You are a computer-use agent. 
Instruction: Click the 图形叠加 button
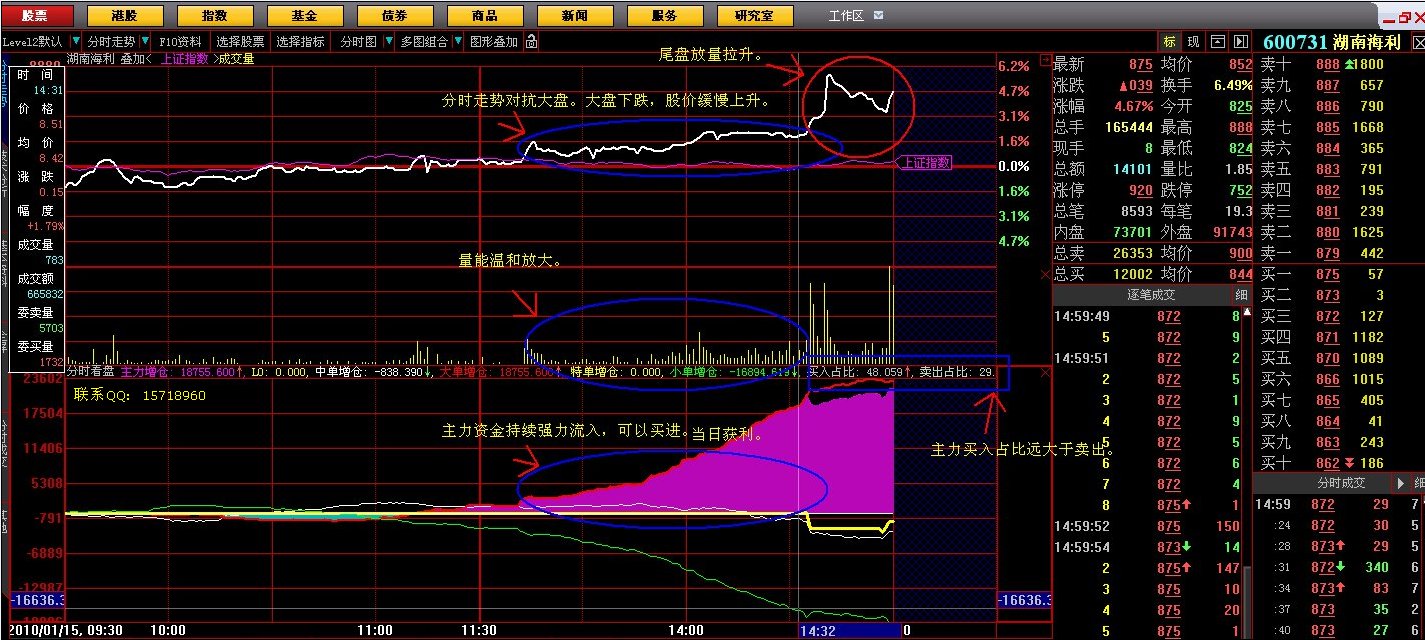click(x=494, y=42)
